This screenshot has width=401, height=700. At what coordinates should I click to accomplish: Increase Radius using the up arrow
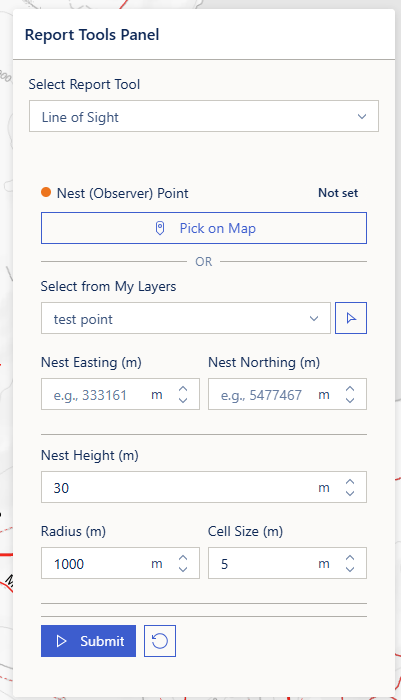click(x=183, y=558)
